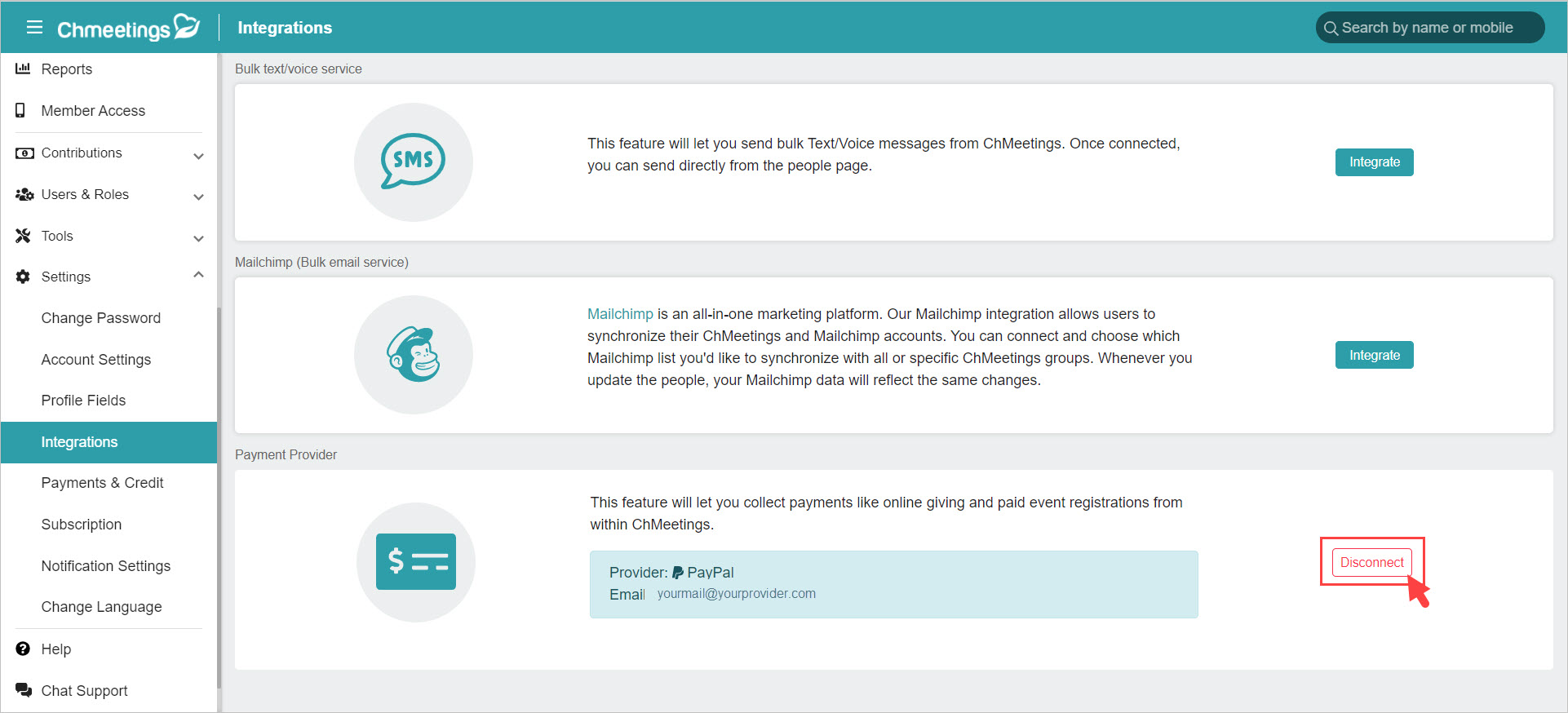Click the search magnifier icon

1331,28
